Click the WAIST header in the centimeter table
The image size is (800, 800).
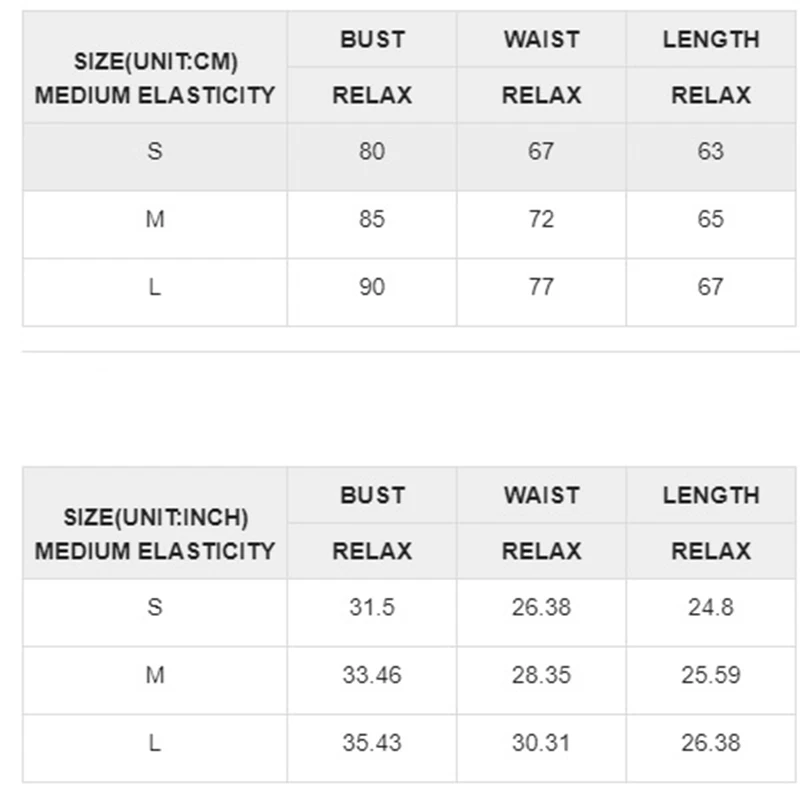click(541, 40)
